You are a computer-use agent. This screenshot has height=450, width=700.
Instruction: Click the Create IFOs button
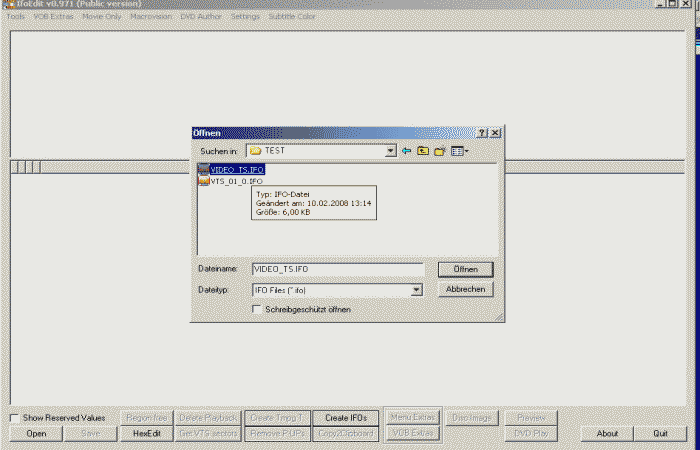pyautogui.click(x=346, y=418)
